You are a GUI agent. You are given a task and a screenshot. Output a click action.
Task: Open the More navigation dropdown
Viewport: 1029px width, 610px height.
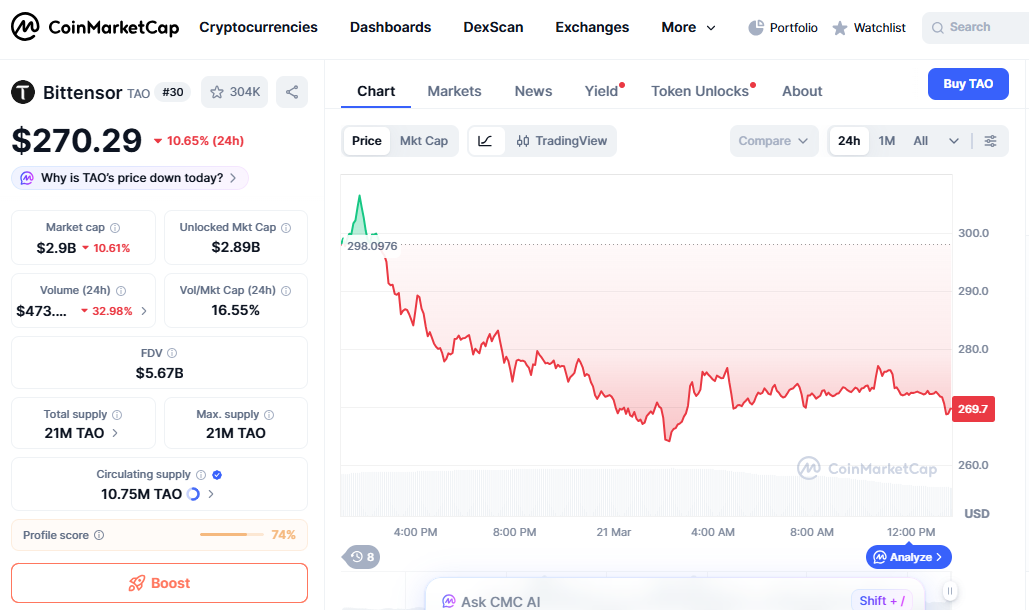point(687,27)
